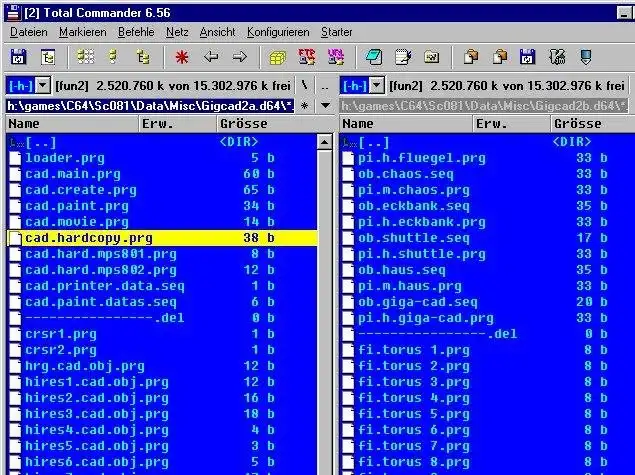The width and height of the screenshot is (635, 475).
Task: Select fi.torus 5.prg file
Action: 487,414
